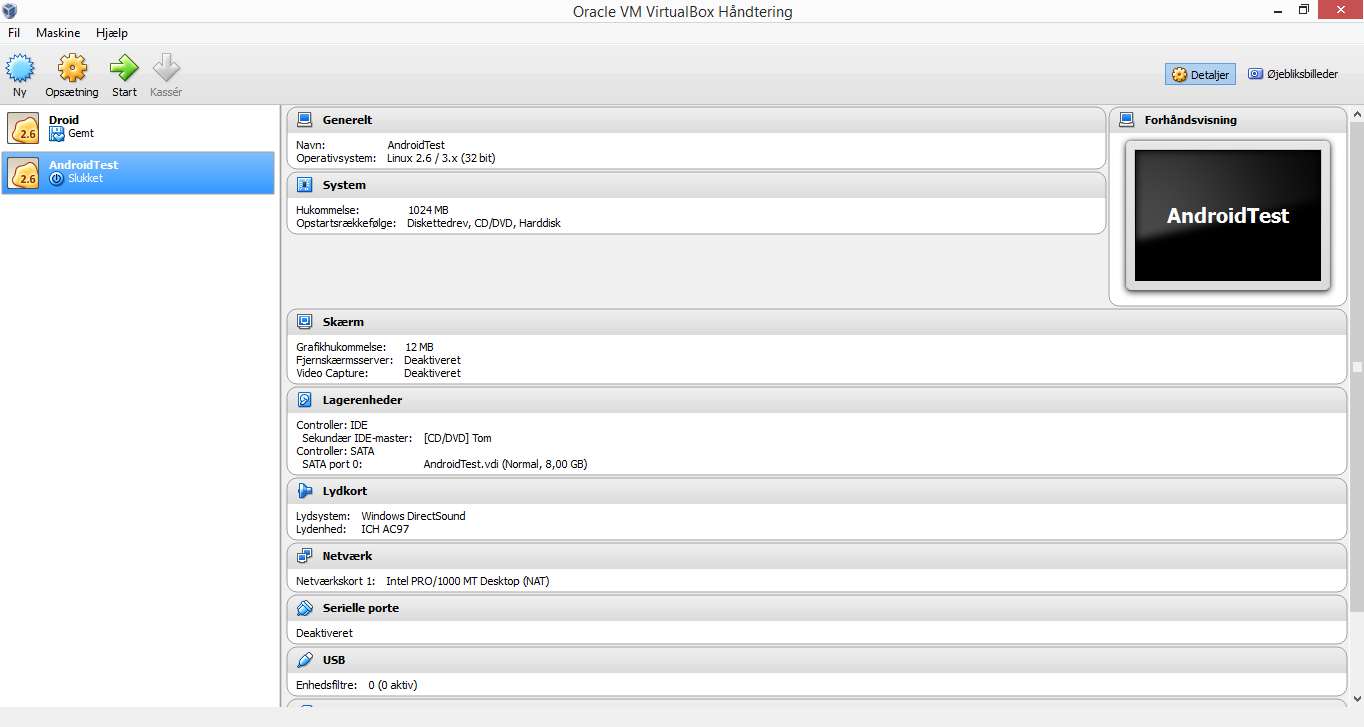Click the AndroidTest preview thumbnail

click(x=1228, y=216)
